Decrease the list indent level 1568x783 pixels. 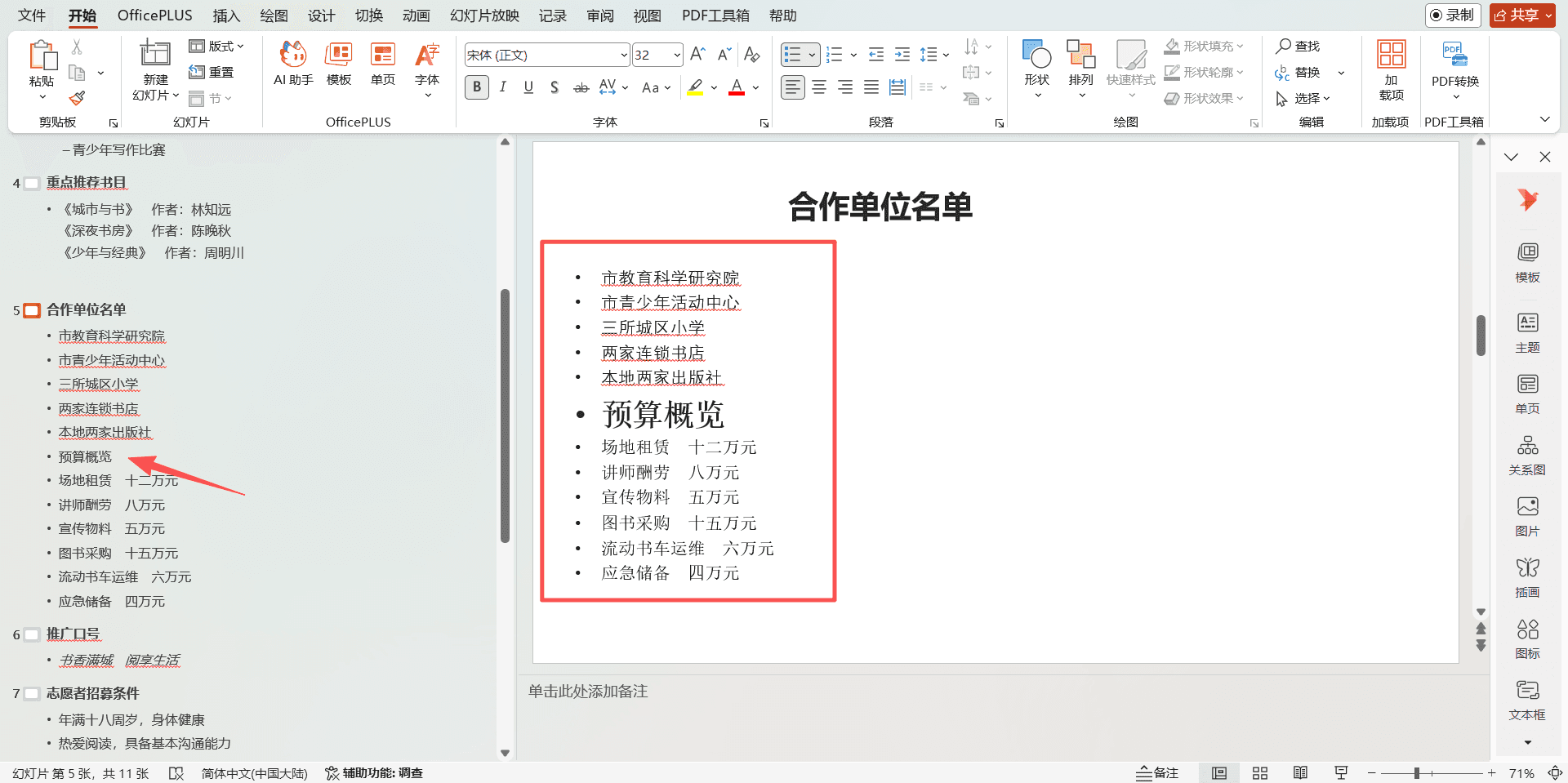(876, 55)
